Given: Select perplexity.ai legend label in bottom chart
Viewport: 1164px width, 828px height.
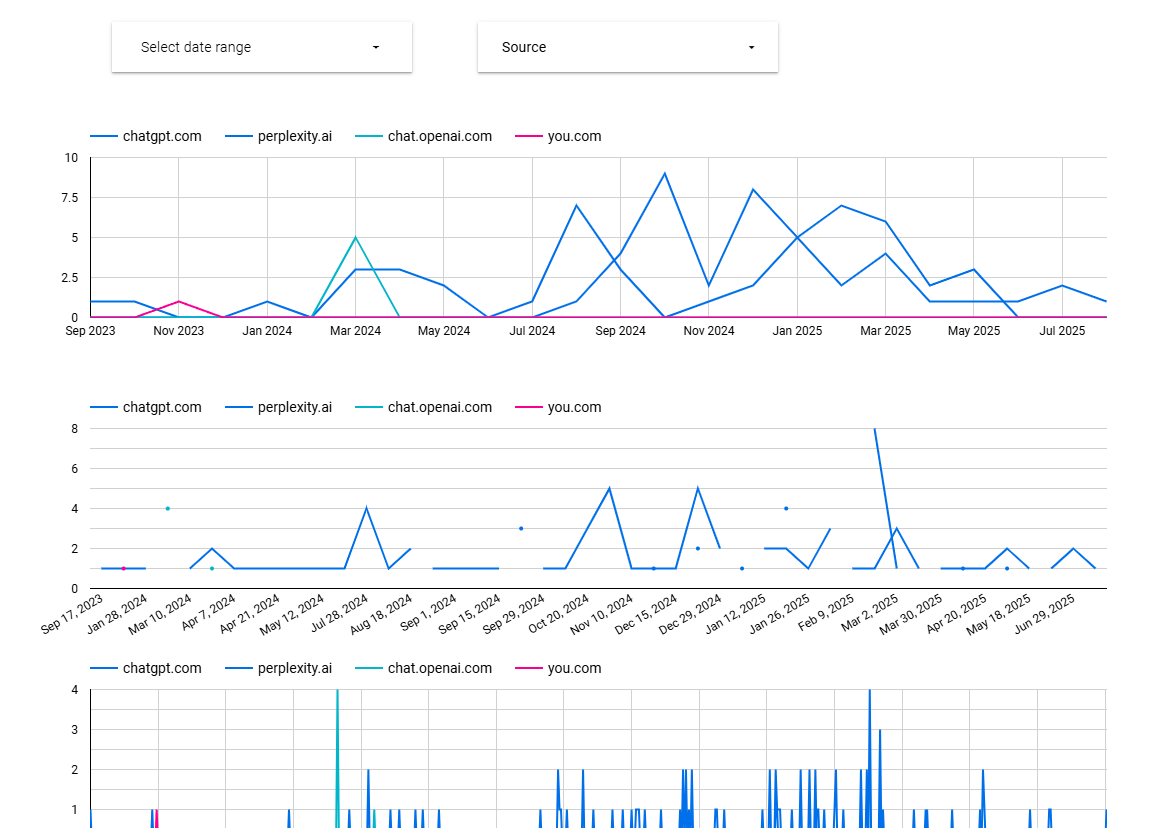Looking at the screenshot, I should (x=294, y=669).
